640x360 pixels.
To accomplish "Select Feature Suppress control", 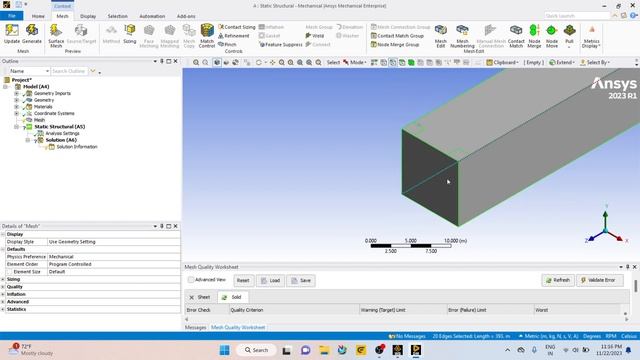I will click(x=281, y=44).
